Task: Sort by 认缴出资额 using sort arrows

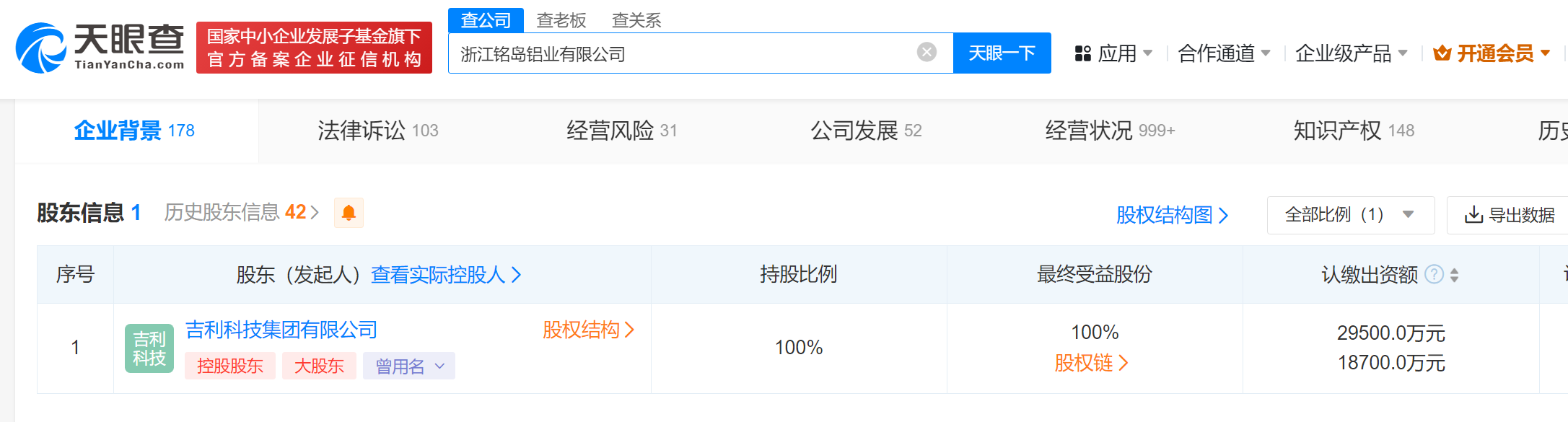Action: (1454, 275)
